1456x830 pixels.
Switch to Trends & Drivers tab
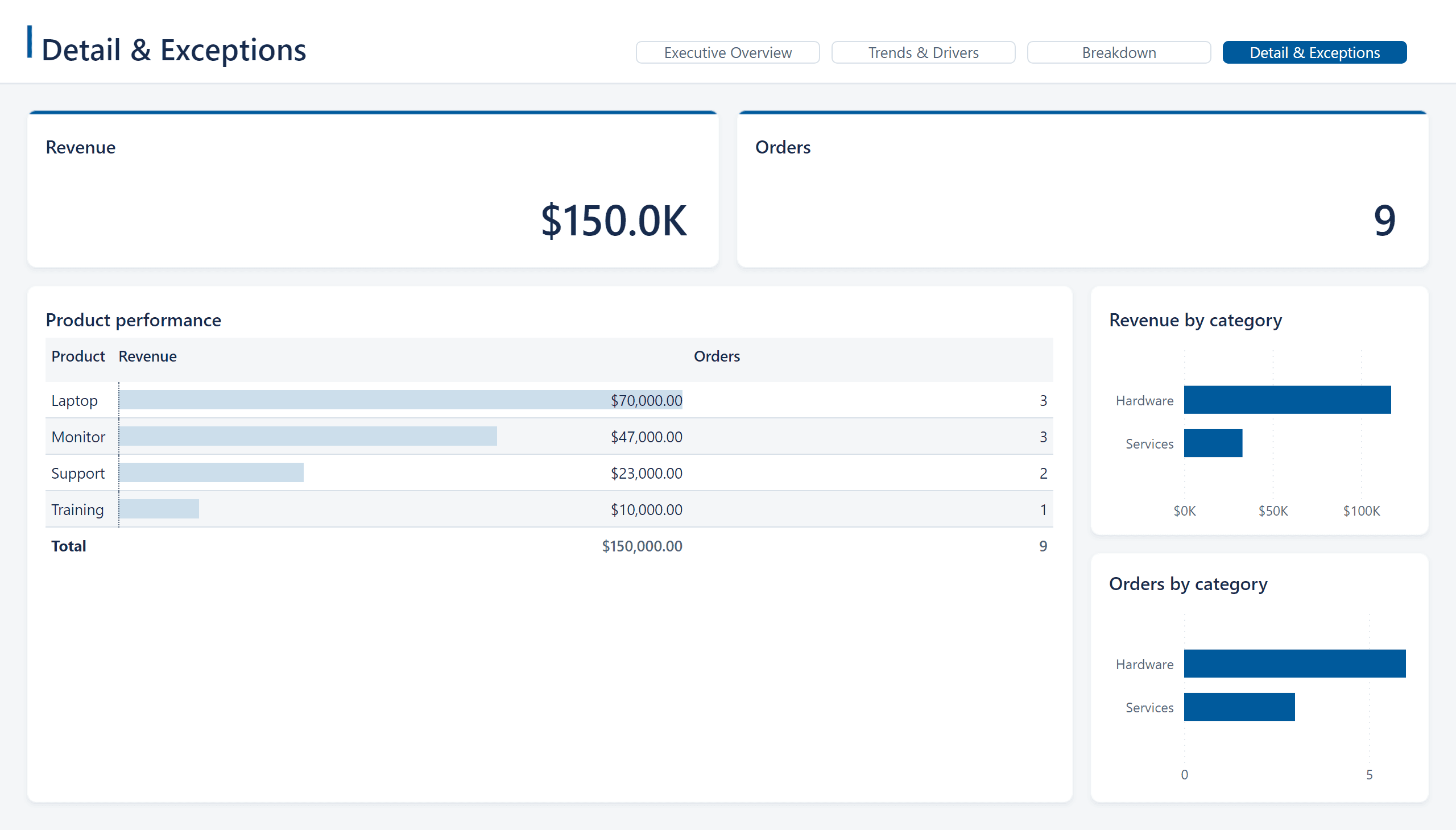[x=923, y=52]
